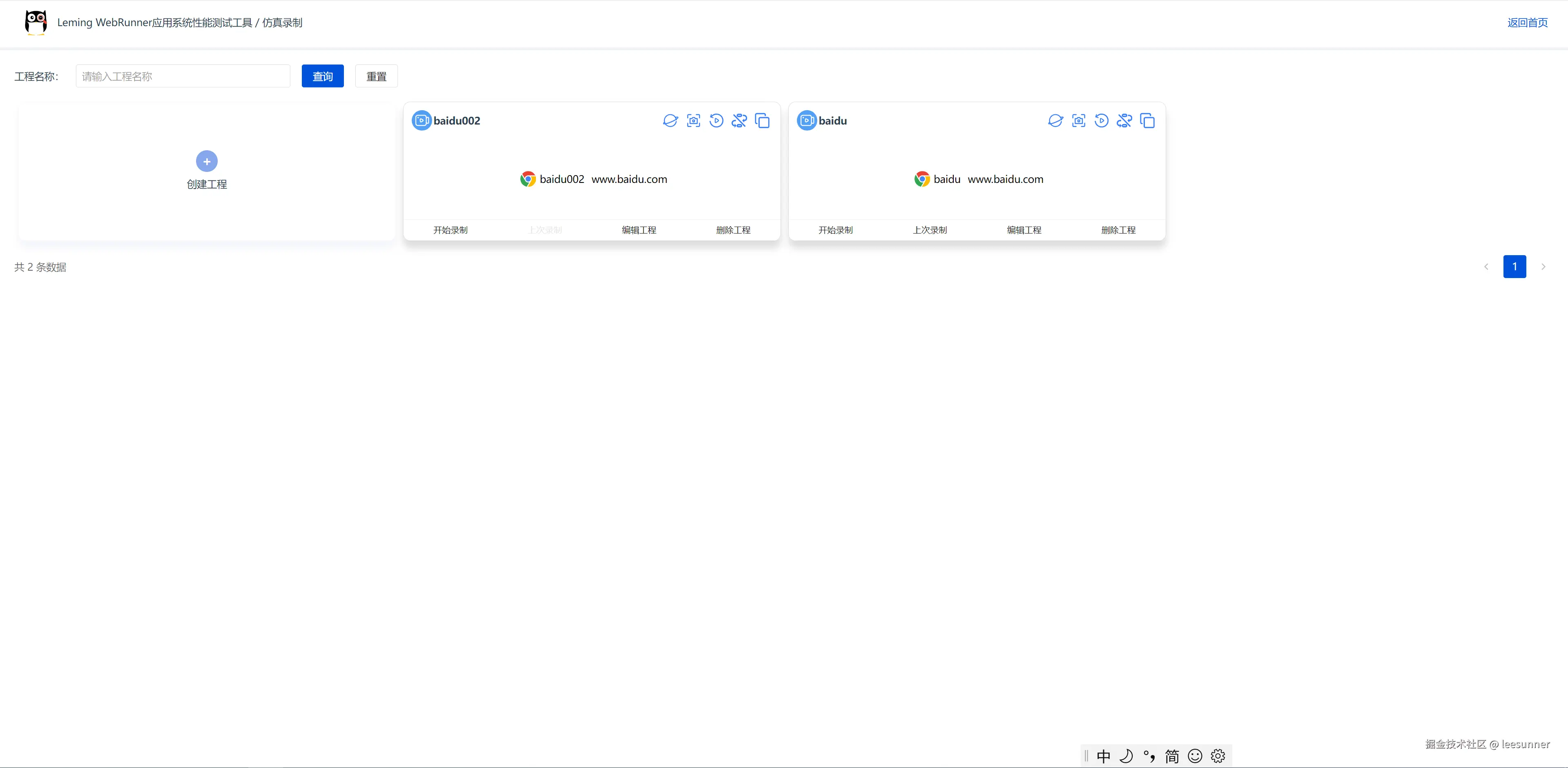Toggle IME full/half-width moon icon
The width and height of the screenshot is (1568, 768).
coord(1126,756)
